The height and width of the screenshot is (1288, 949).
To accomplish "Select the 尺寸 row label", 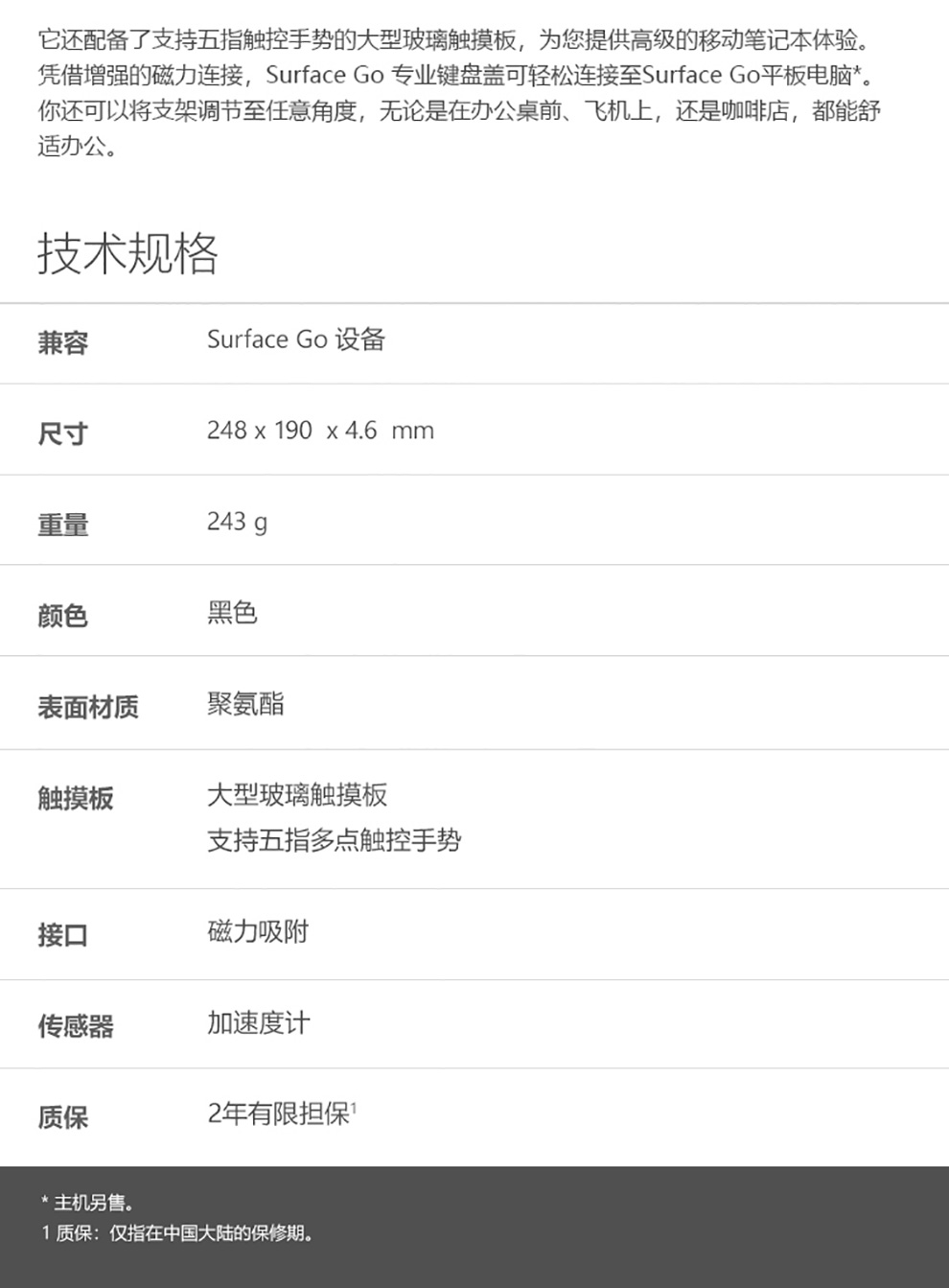I will [63, 433].
